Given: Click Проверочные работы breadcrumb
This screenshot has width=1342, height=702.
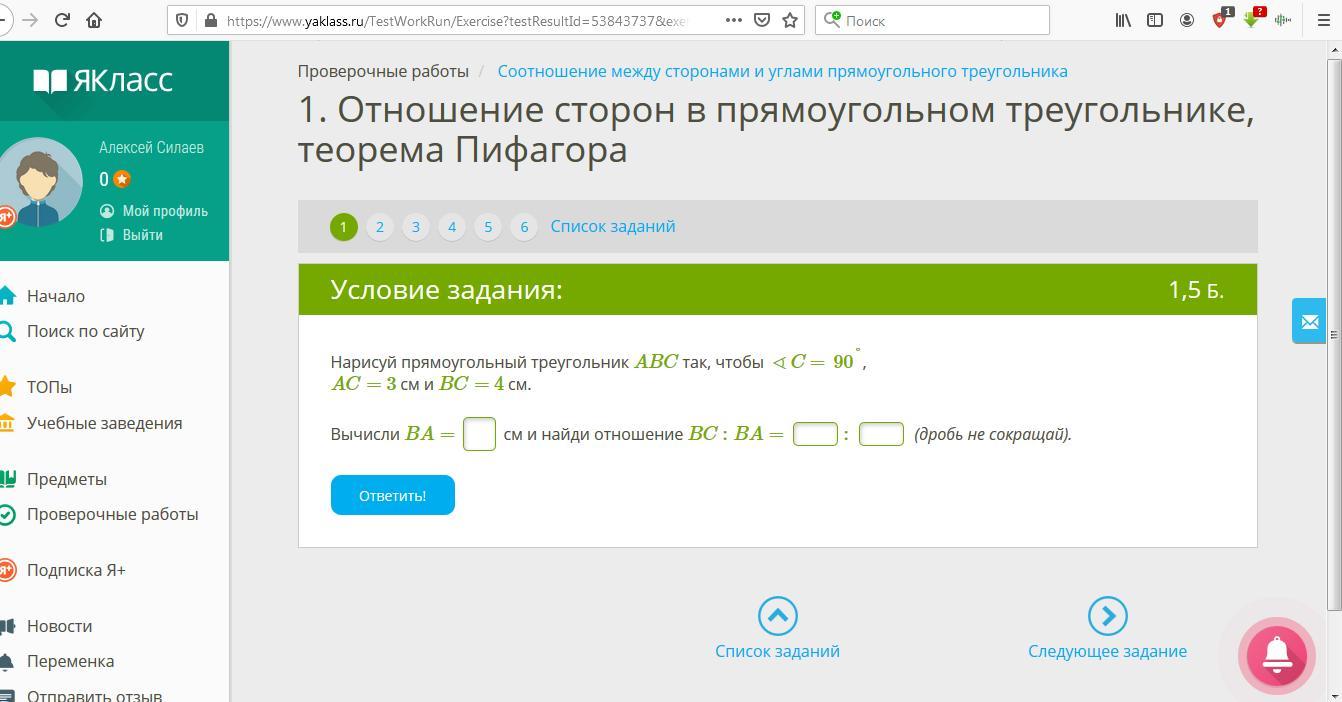Looking at the screenshot, I should (383, 71).
